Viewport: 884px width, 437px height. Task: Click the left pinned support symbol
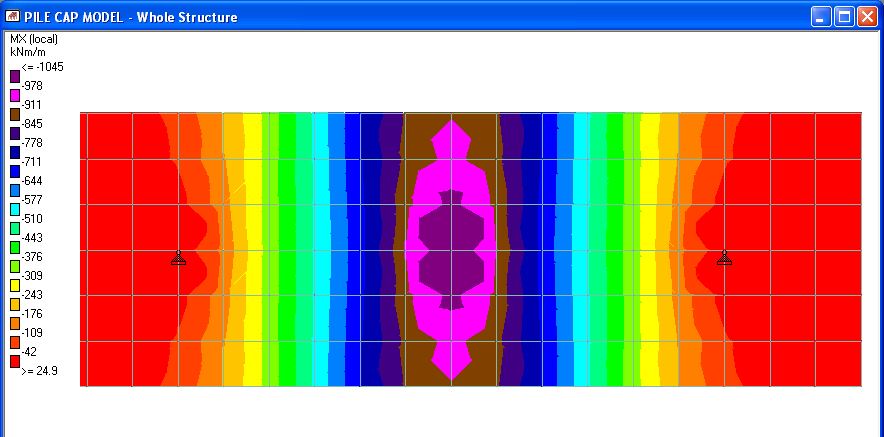(x=179, y=258)
